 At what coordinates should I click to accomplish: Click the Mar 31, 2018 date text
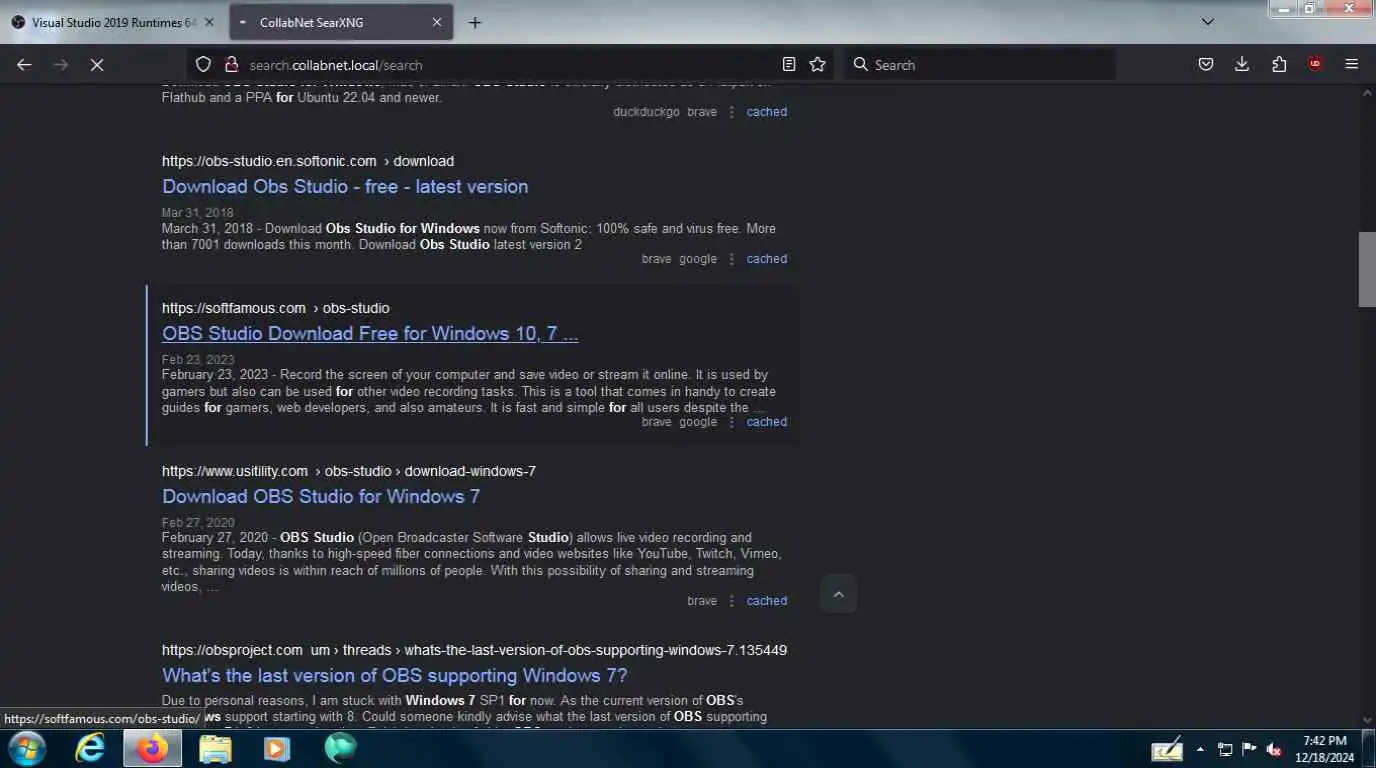coord(197,213)
